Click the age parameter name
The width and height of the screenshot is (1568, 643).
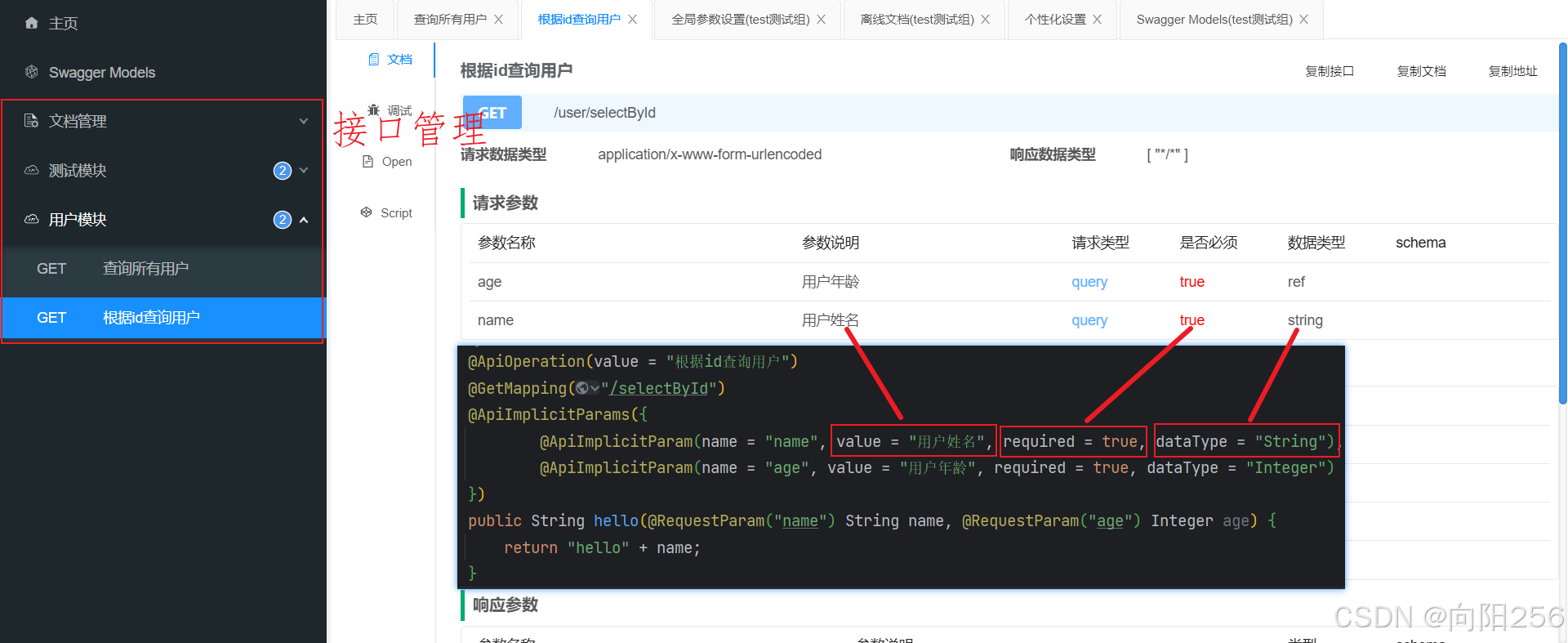click(489, 282)
